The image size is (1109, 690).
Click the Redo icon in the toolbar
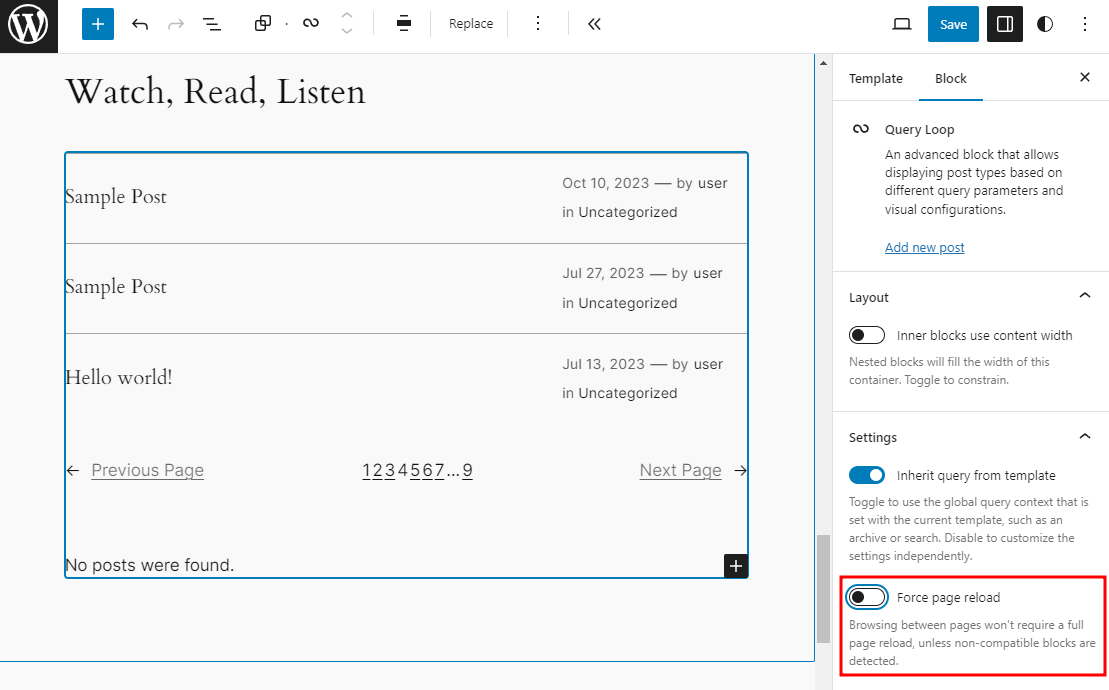[175, 23]
